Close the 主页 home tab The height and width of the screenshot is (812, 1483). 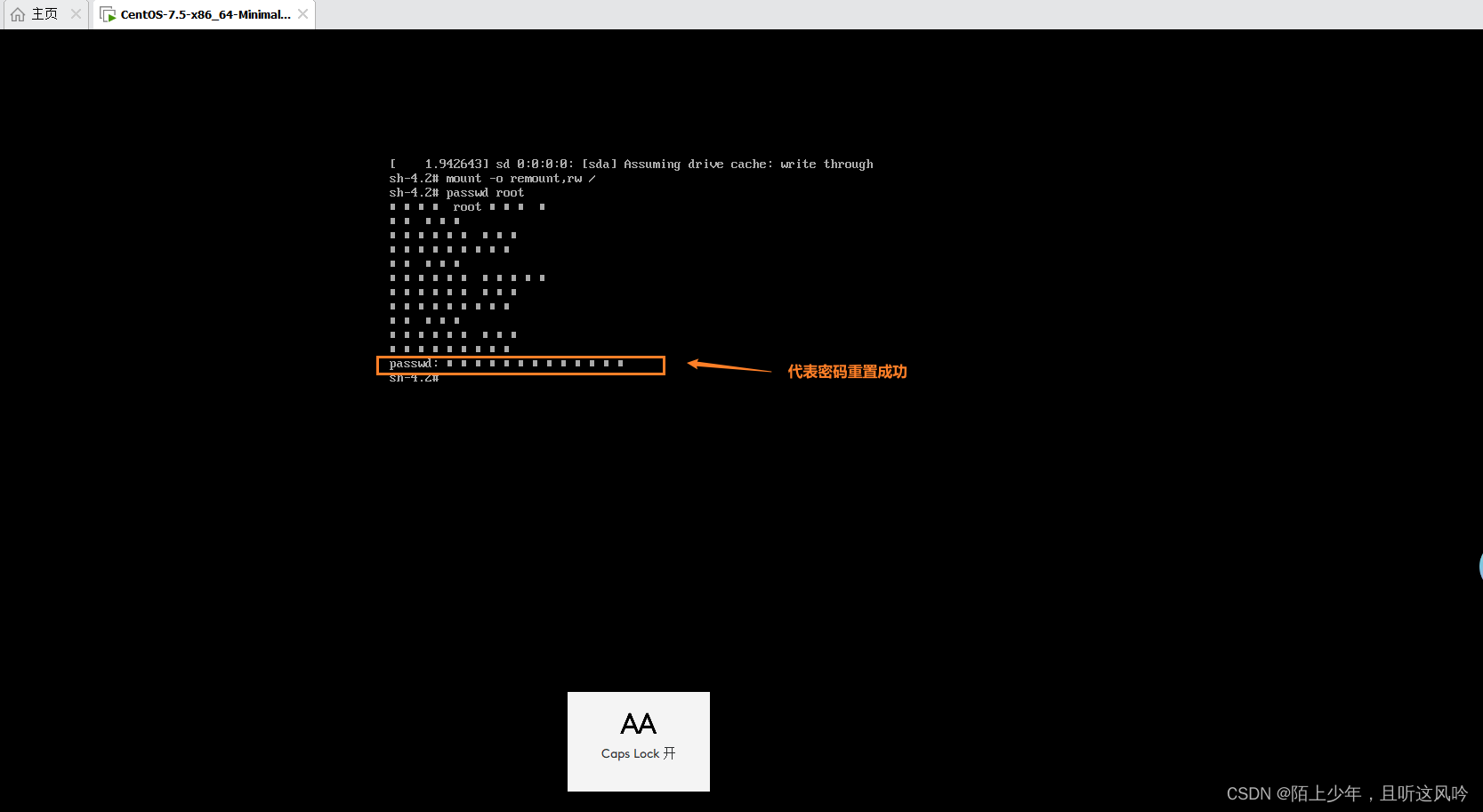click(x=76, y=14)
